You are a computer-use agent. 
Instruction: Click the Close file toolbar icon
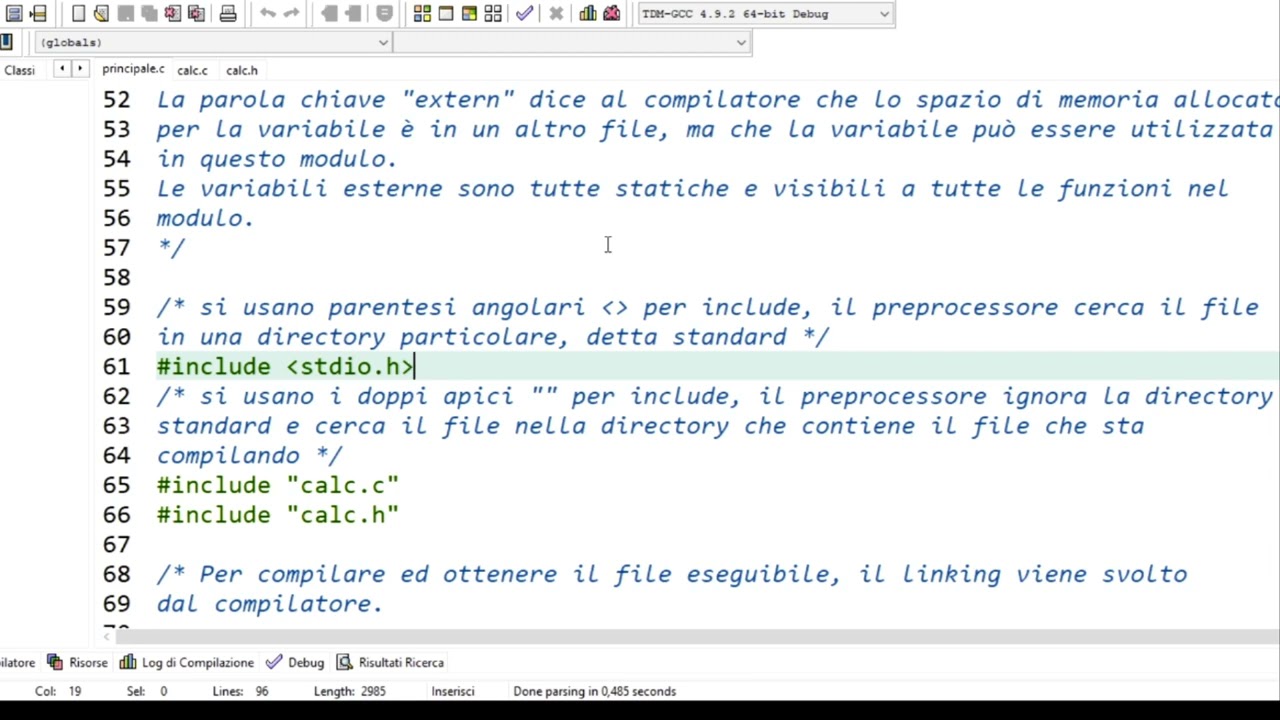[x=173, y=14]
